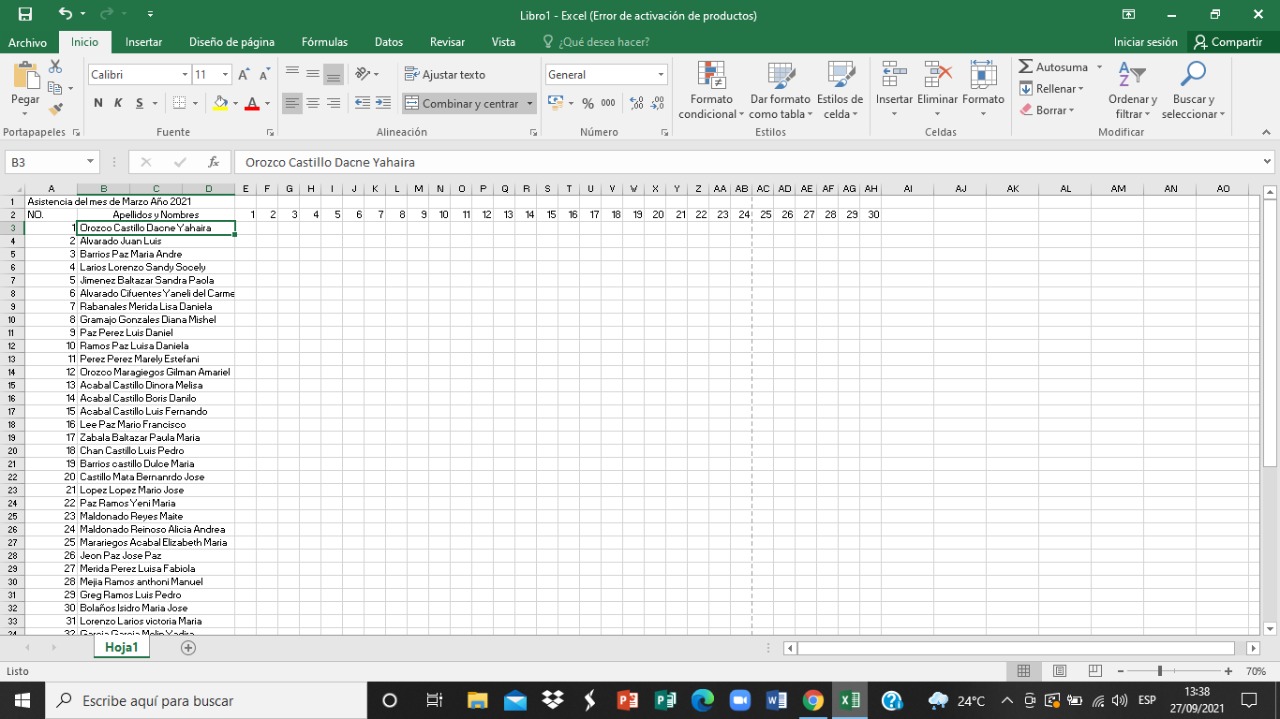Viewport: 1280px width, 719px height.
Task: Click the Name Box showing B3
Action: [x=50, y=162]
